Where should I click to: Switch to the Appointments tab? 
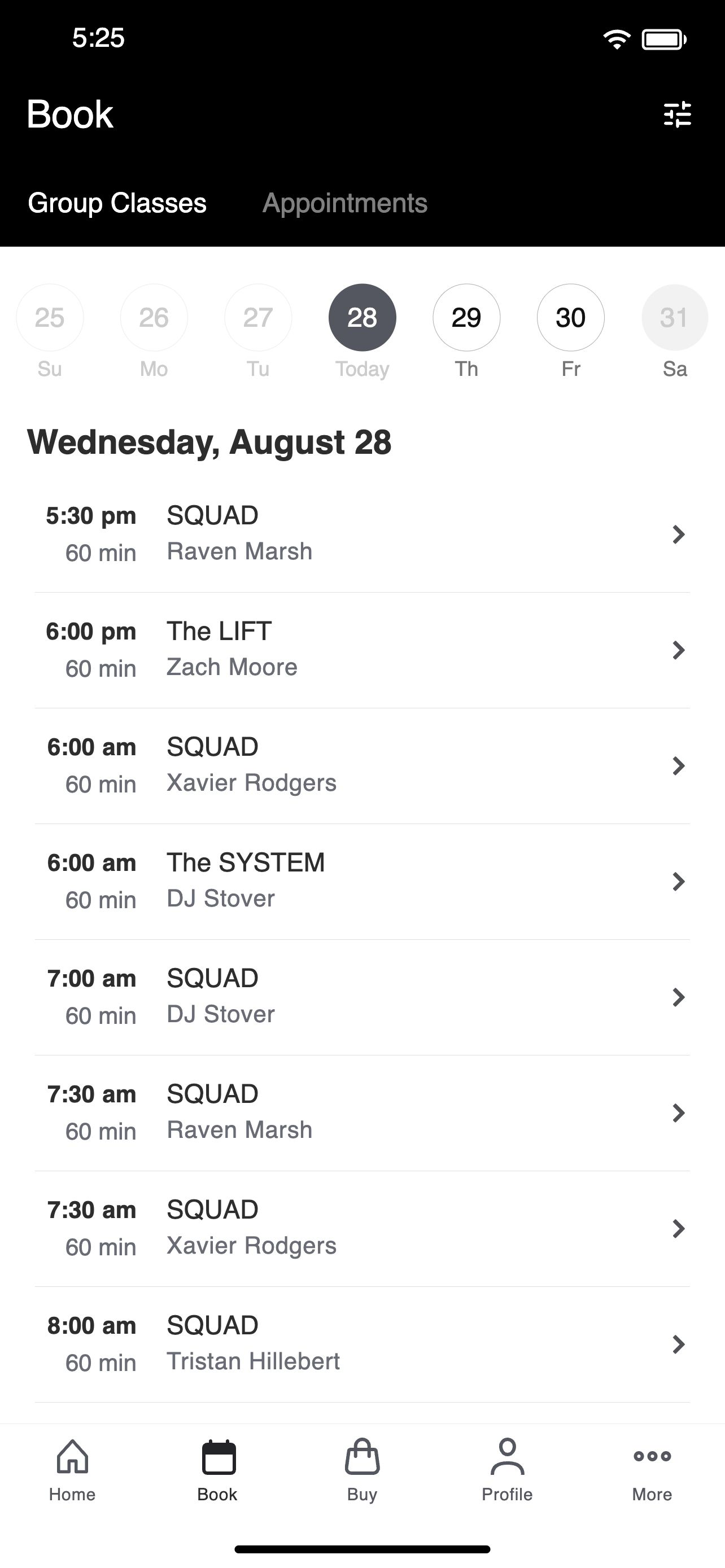coord(344,203)
